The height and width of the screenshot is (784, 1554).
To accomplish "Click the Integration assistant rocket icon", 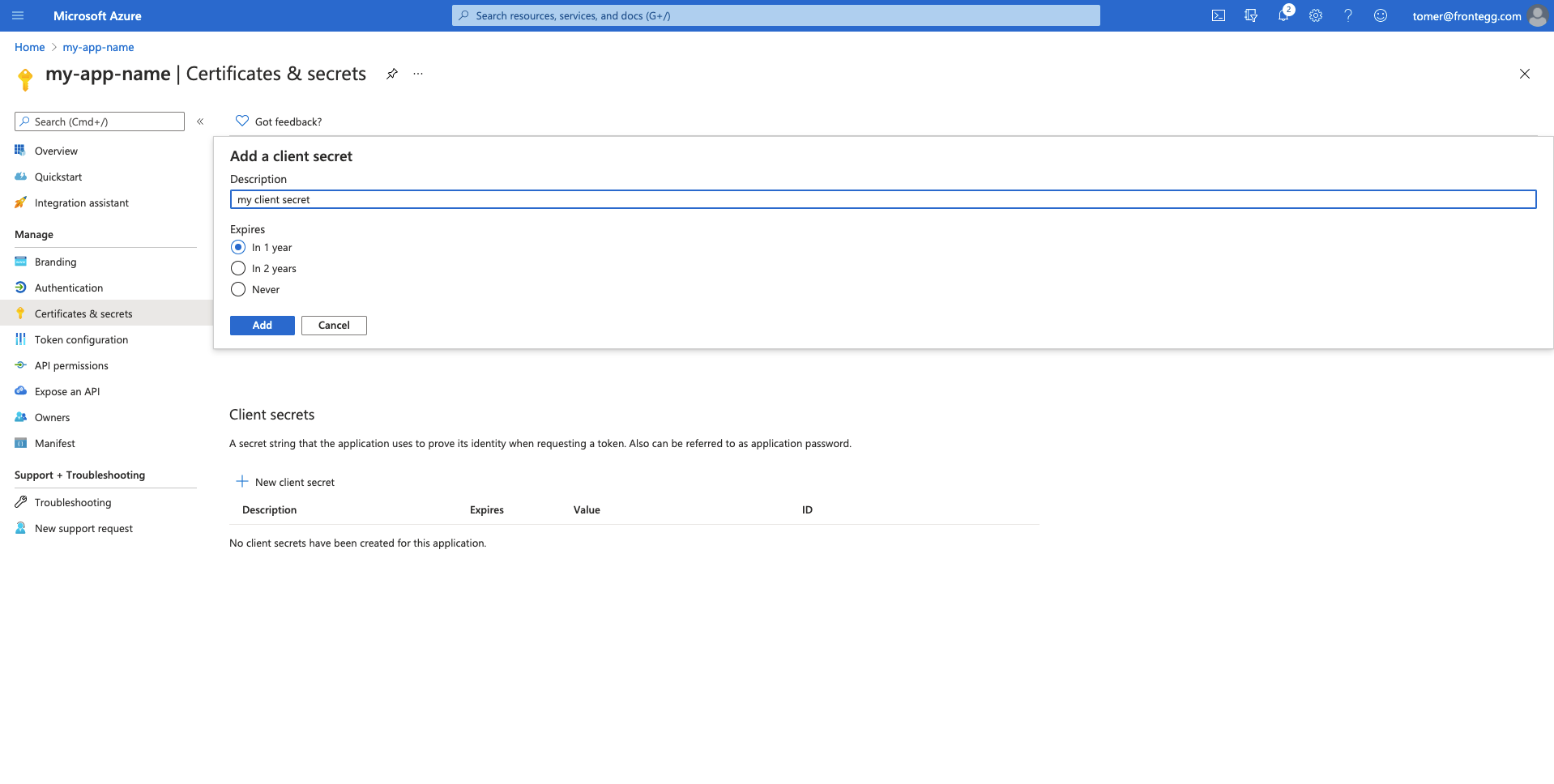I will click(x=20, y=202).
